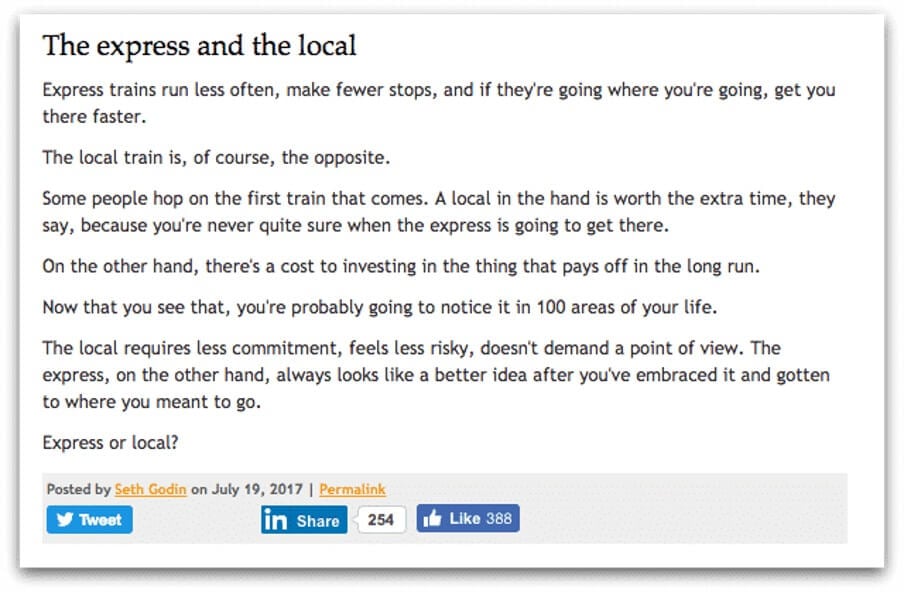Viewport: 904px width, 594px height.
Task: Share this post on LinkedIn
Action: click(x=303, y=519)
